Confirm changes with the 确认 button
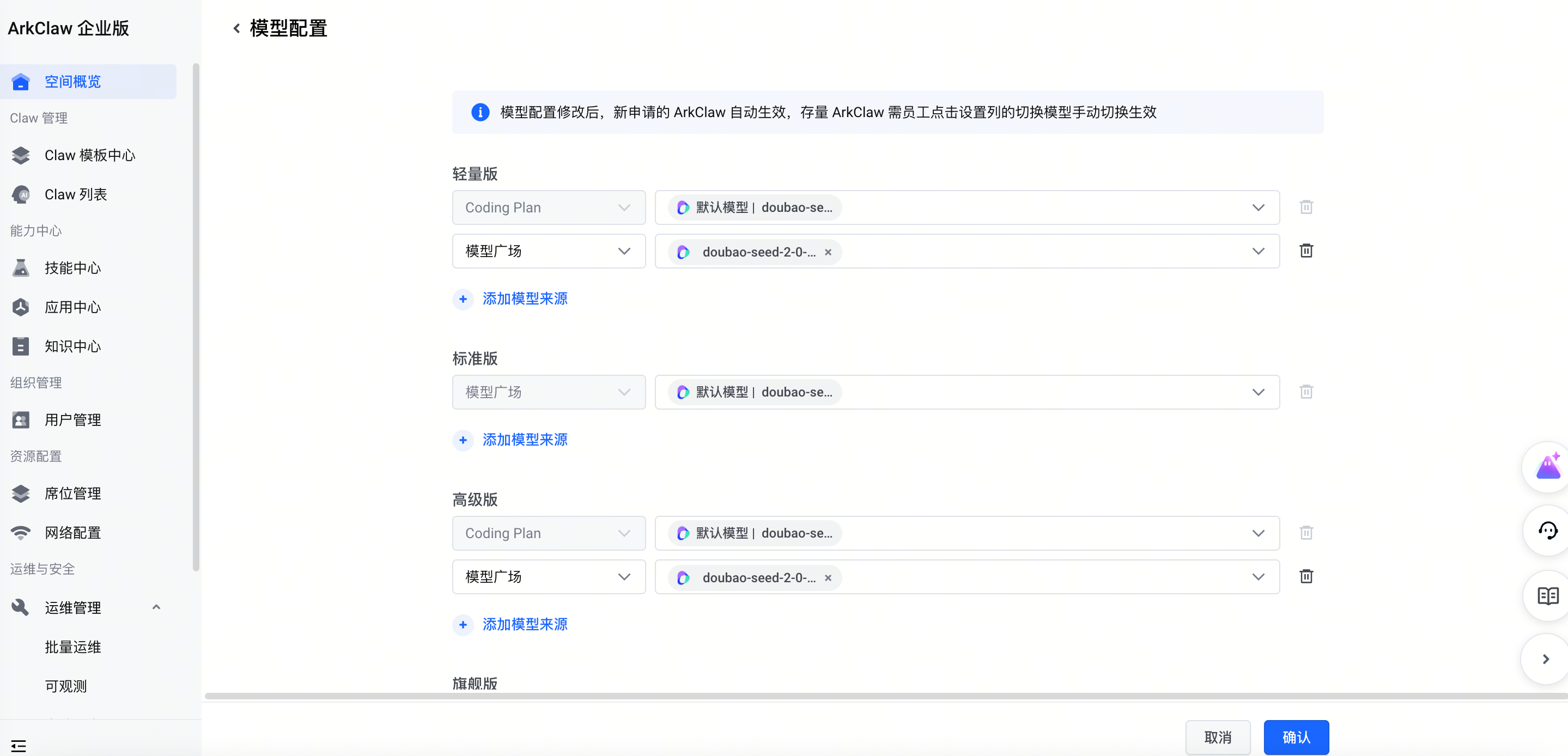Viewport: 1568px width, 756px height. click(x=1296, y=737)
